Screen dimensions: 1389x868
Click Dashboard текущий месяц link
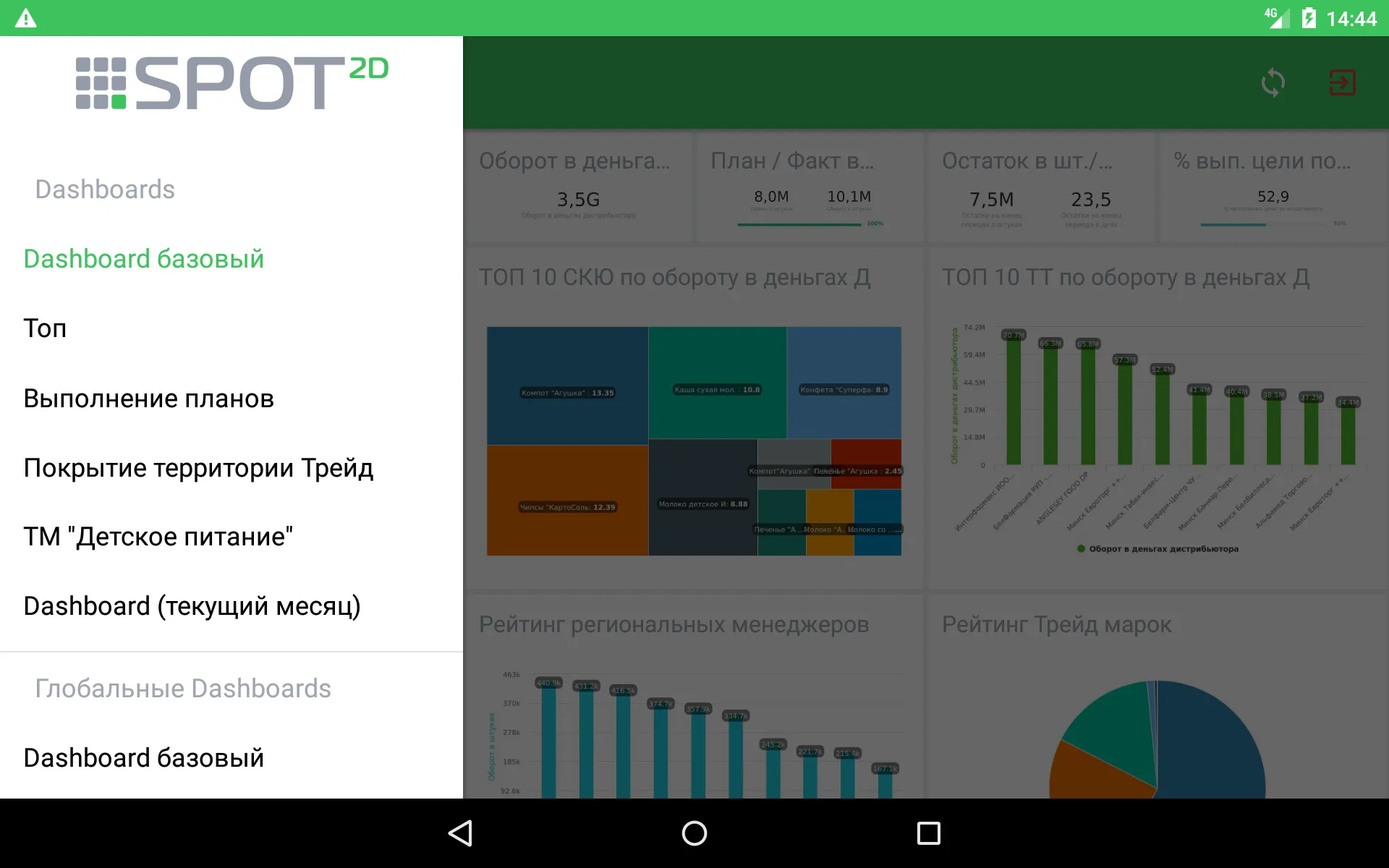(x=193, y=604)
